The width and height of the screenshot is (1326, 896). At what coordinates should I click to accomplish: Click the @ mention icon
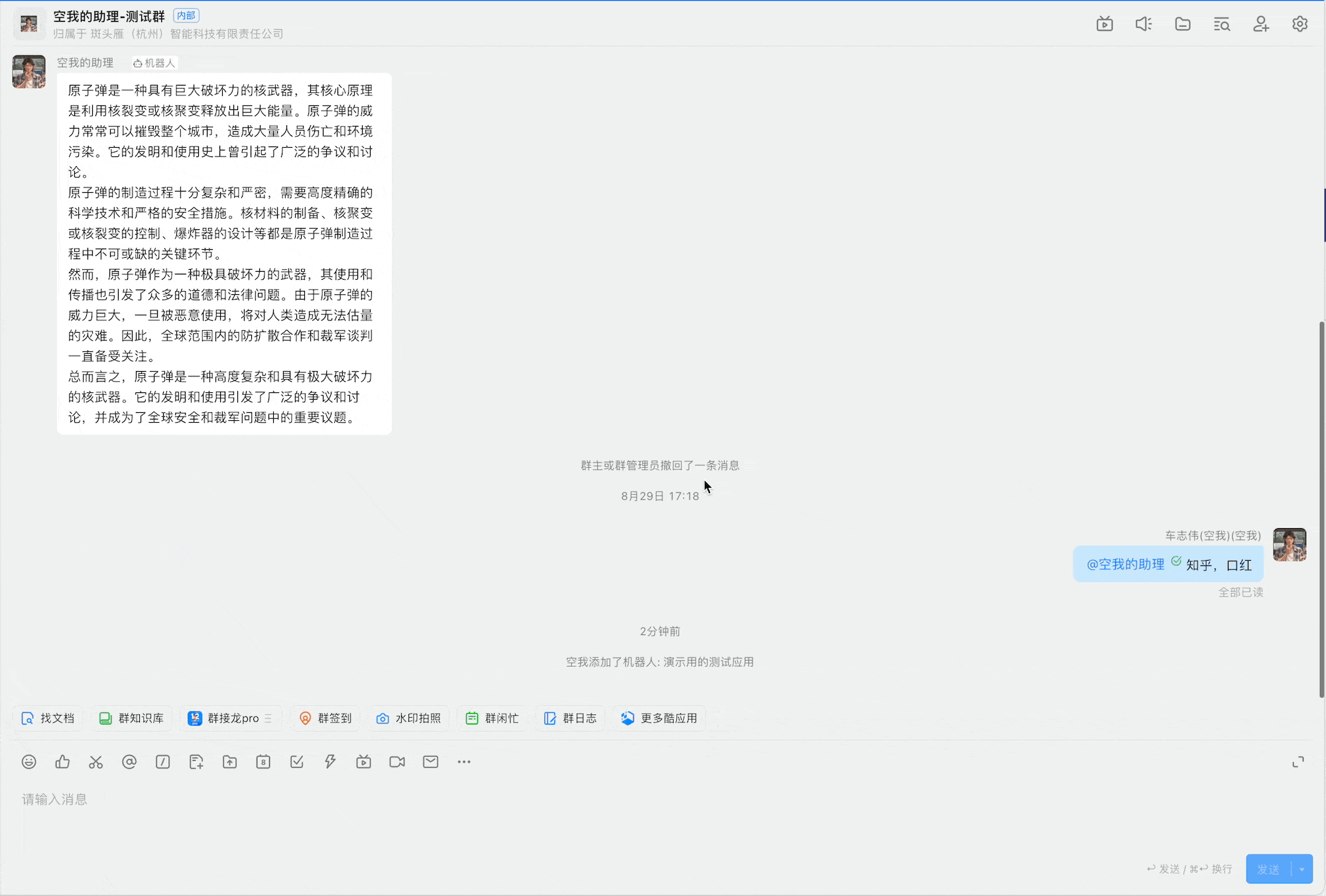129,762
